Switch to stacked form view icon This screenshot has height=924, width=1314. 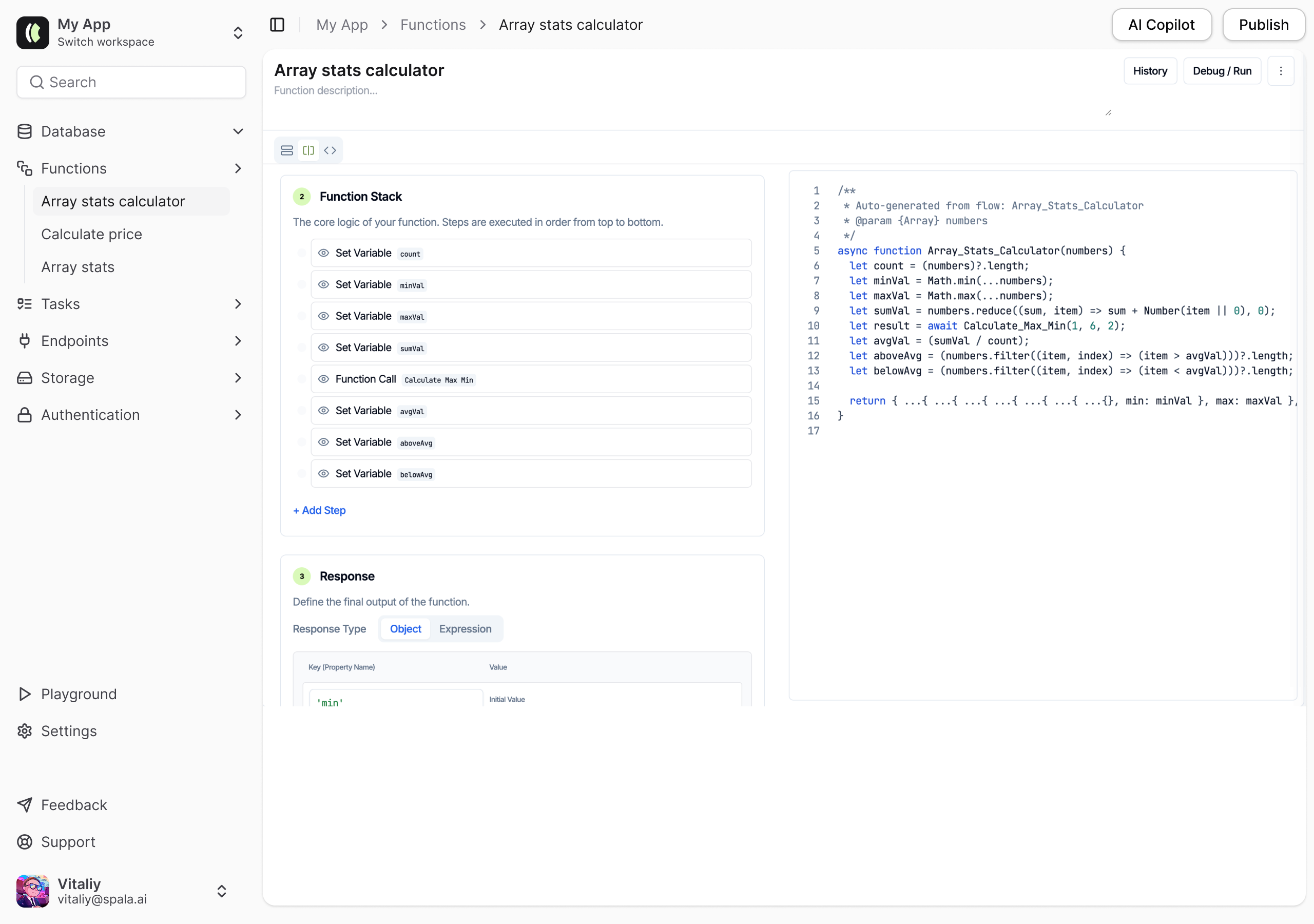coord(287,150)
